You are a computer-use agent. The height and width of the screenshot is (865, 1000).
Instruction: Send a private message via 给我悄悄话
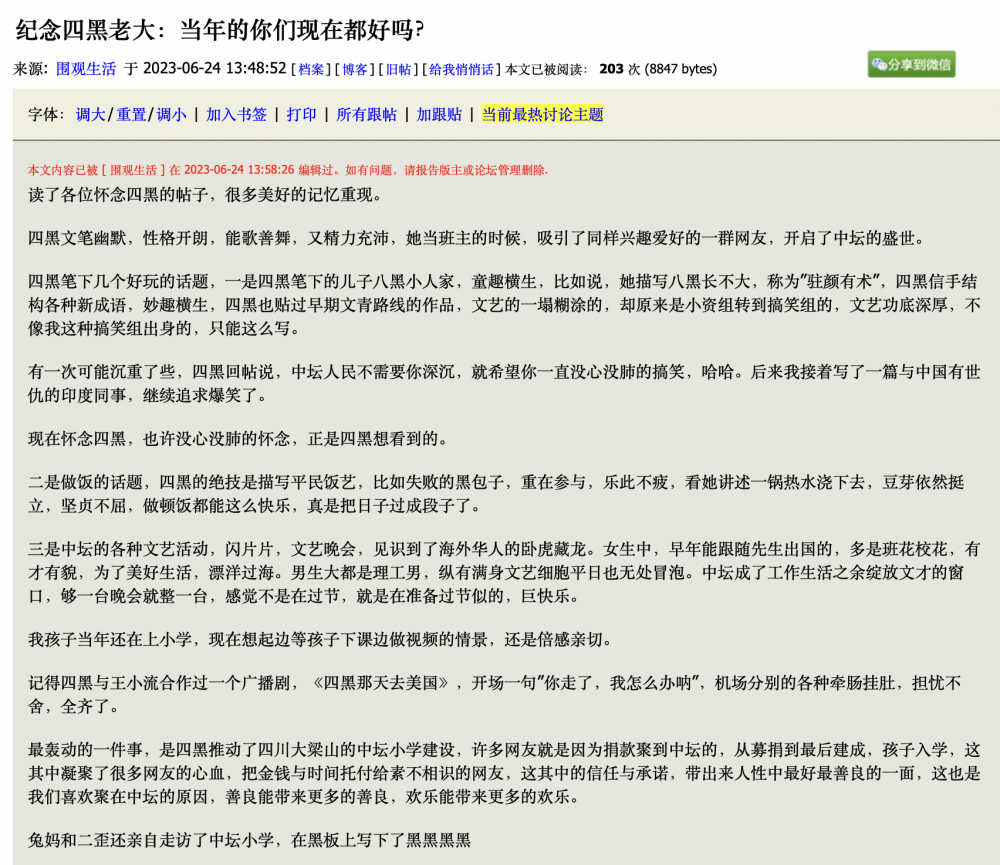pos(460,69)
